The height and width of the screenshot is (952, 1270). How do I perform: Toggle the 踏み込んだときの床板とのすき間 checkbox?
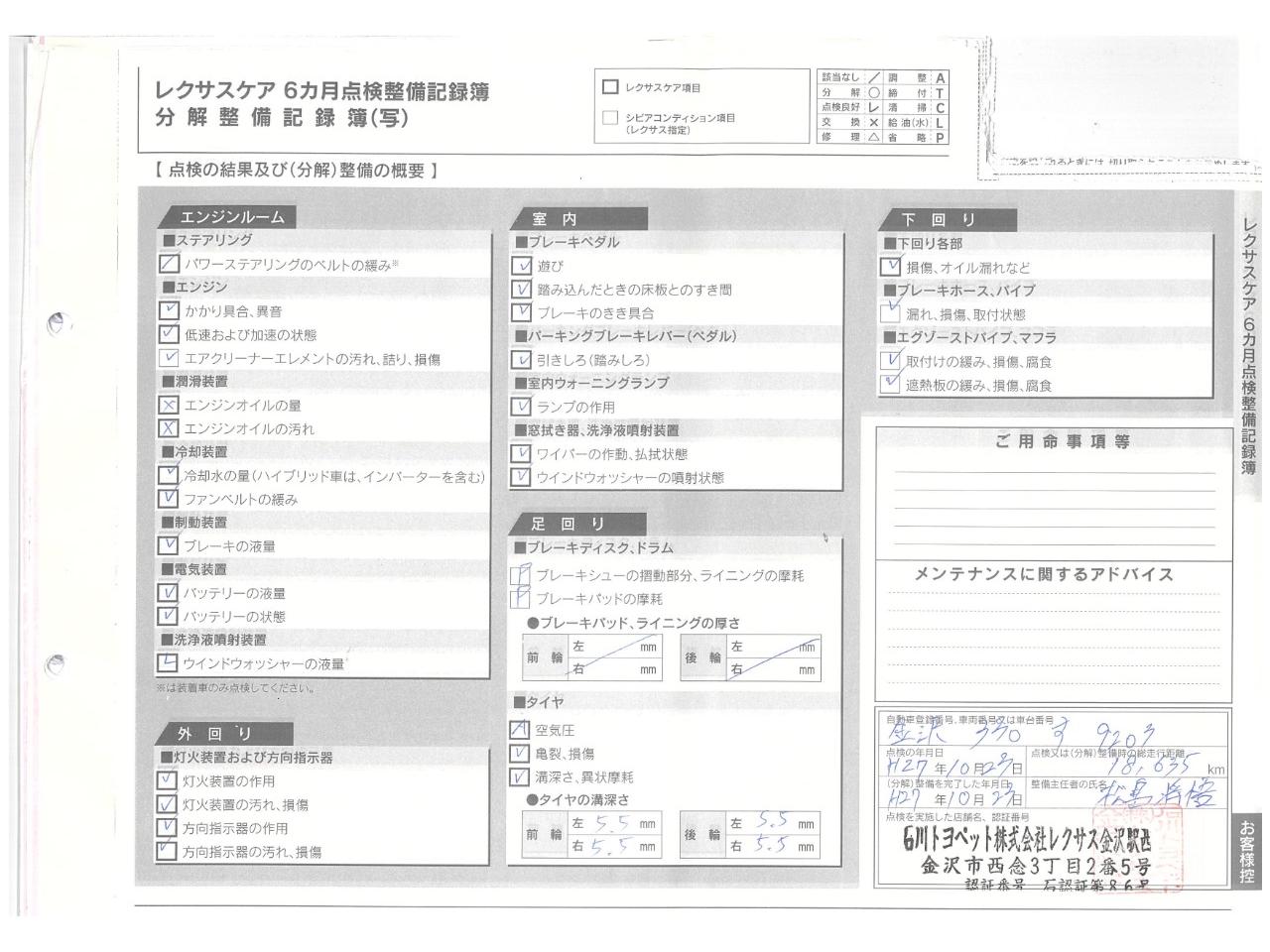pyautogui.click(x=522, y=290)
